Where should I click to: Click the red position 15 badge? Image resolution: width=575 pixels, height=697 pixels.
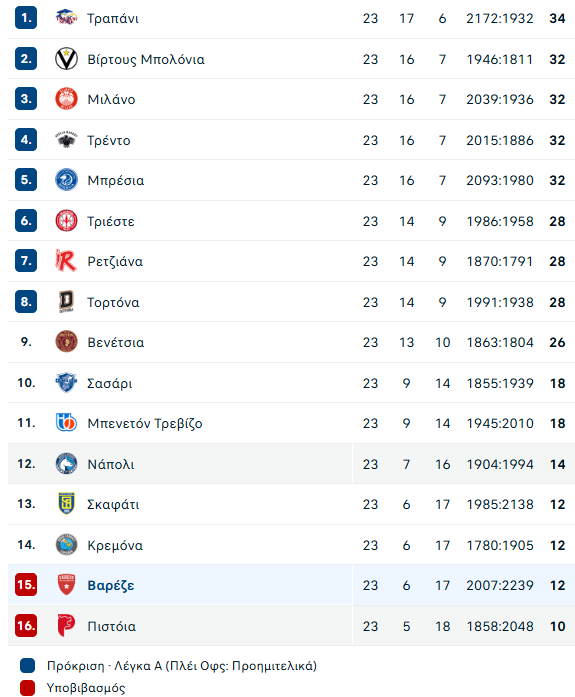click(x=26, y=585)
